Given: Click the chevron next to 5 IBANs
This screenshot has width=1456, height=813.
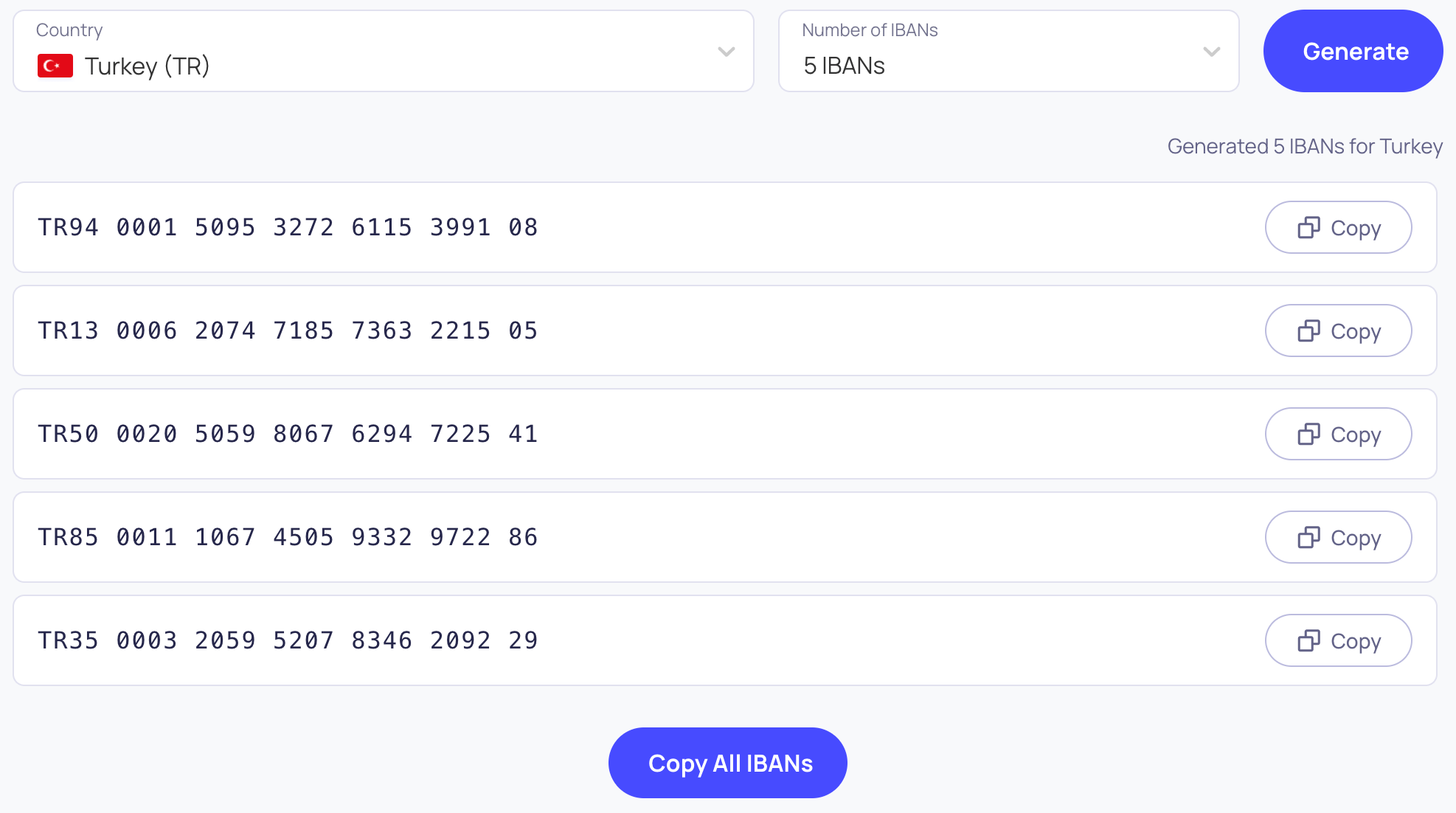Looking at the screenshot, I should pyautogui.click(x=1212, y=52).
